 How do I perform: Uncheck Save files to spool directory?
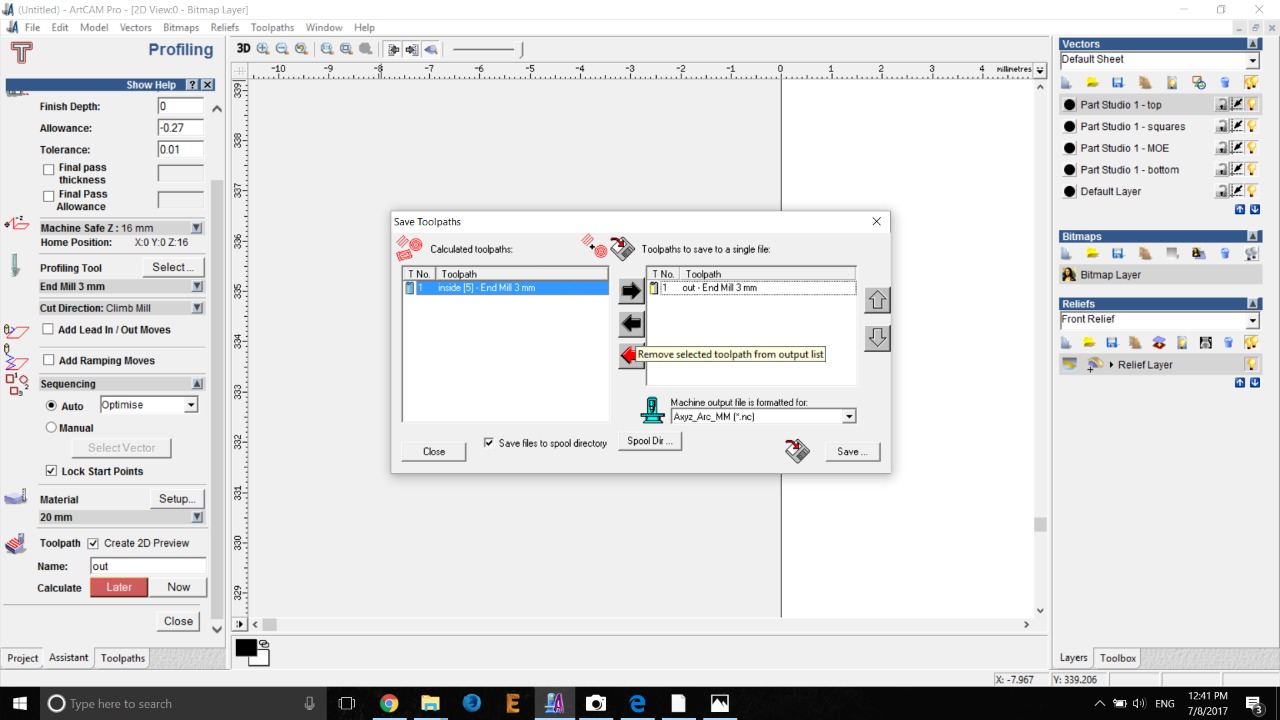tap(489, 443)
